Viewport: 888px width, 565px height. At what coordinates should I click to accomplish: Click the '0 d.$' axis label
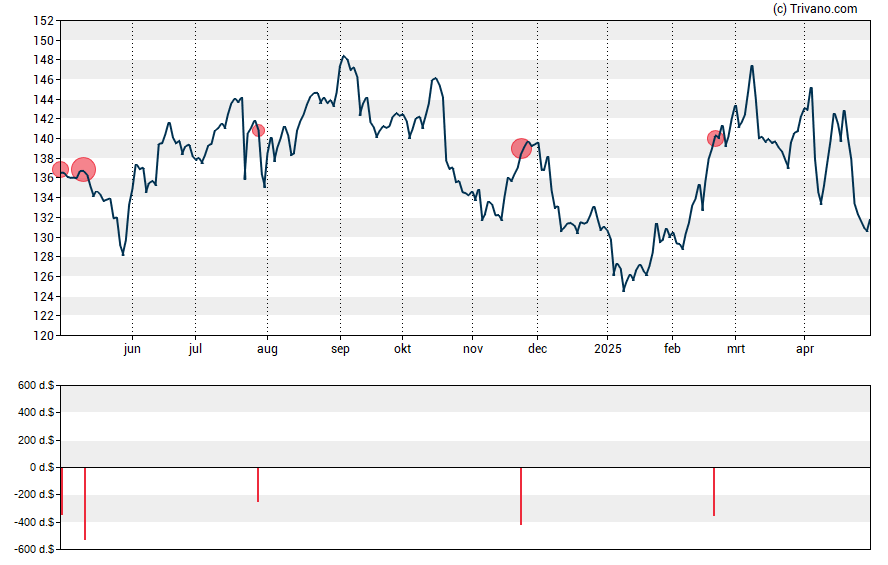42,467
